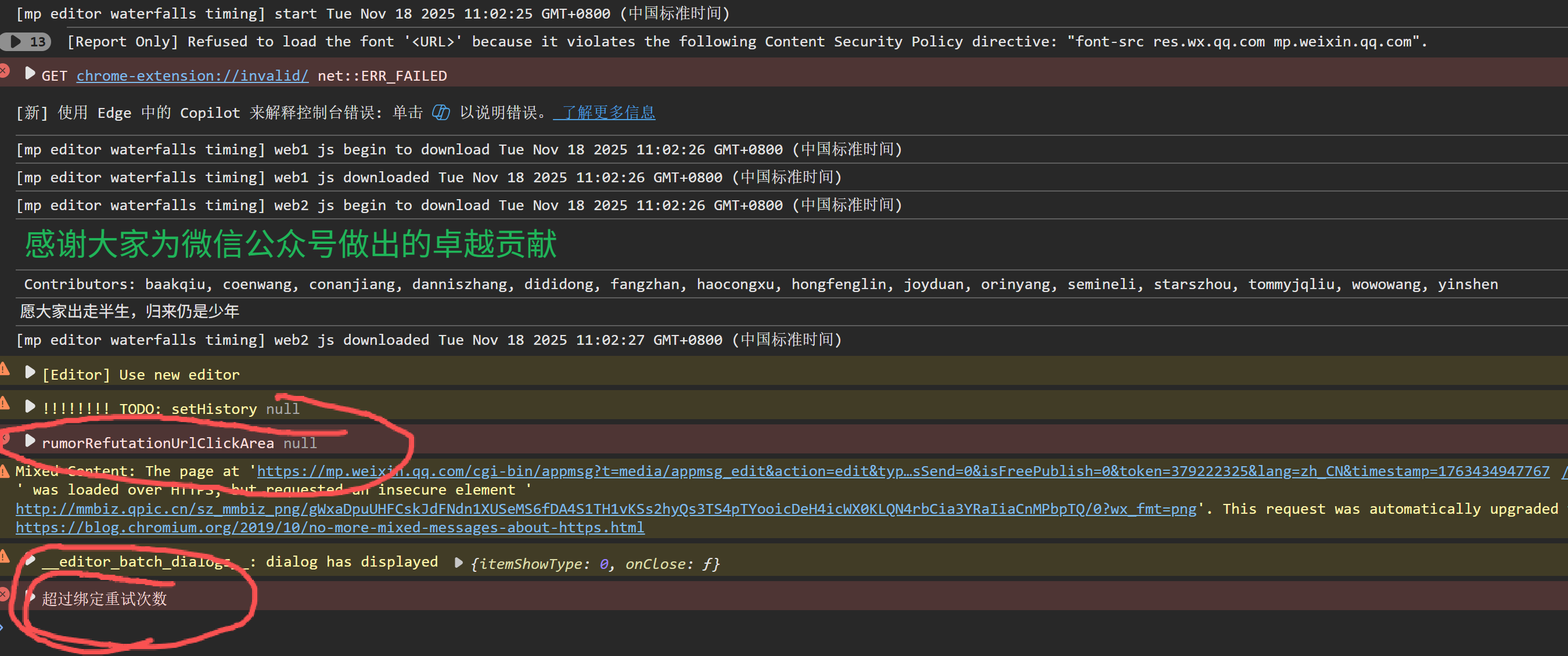Expand the GET net::ERR_FAILED error entry

(29, 74)
